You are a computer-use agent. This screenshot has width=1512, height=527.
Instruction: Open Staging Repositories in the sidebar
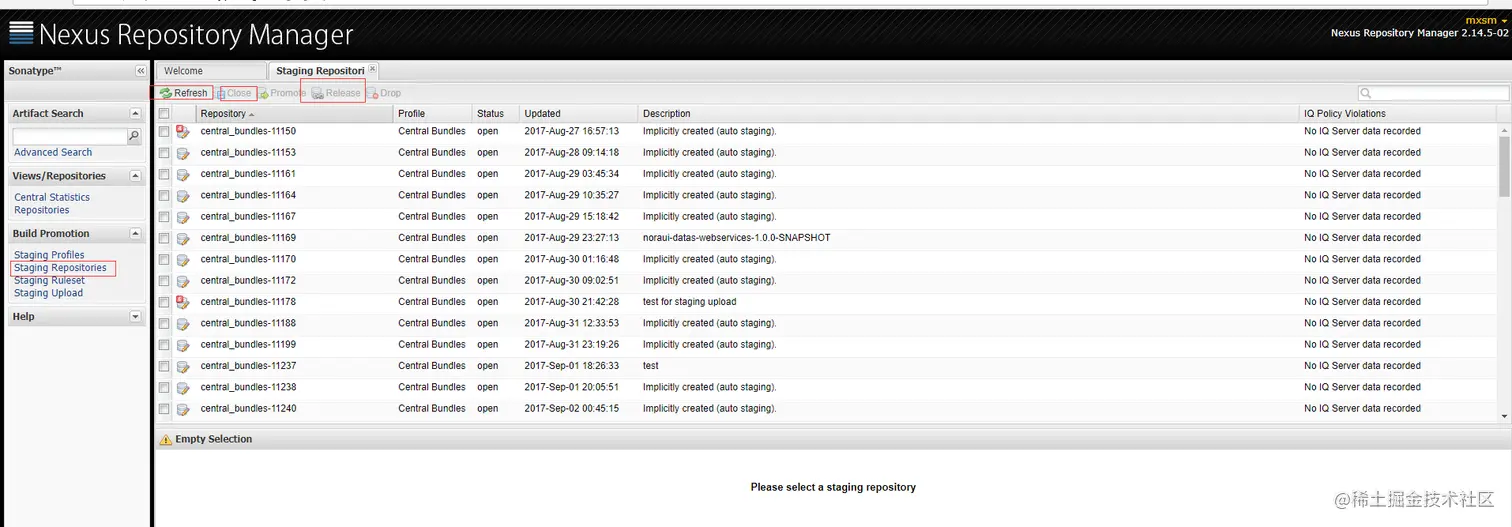click(x=60, y=268)
